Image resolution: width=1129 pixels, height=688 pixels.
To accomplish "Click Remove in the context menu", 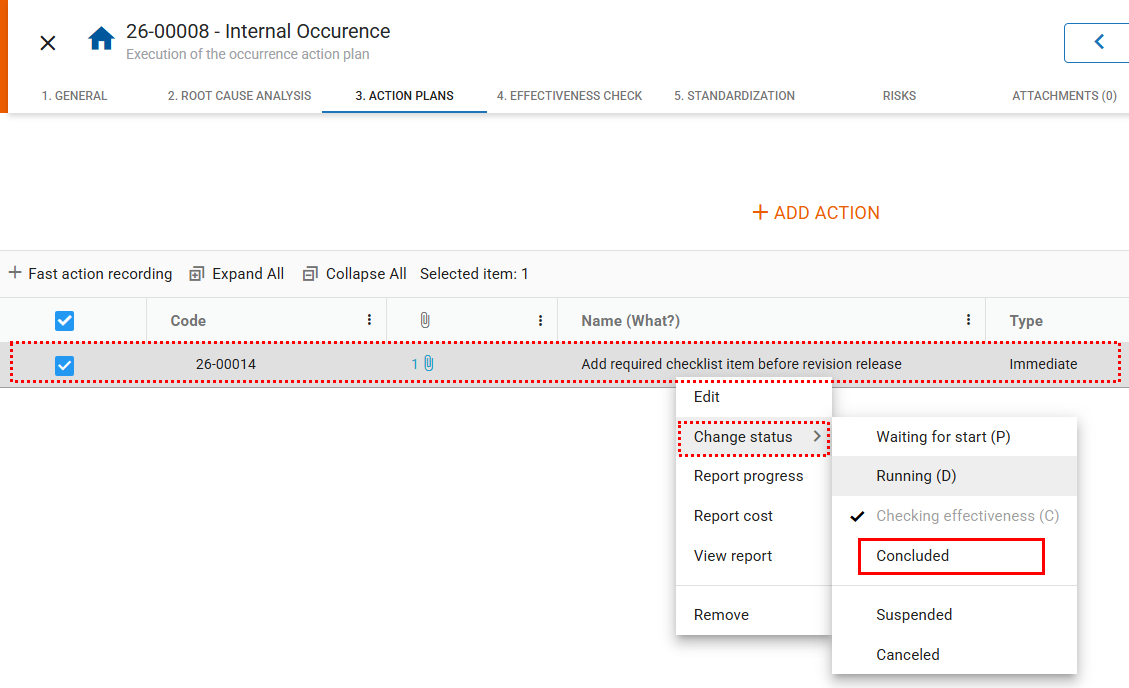I will [x=721, y=615].
